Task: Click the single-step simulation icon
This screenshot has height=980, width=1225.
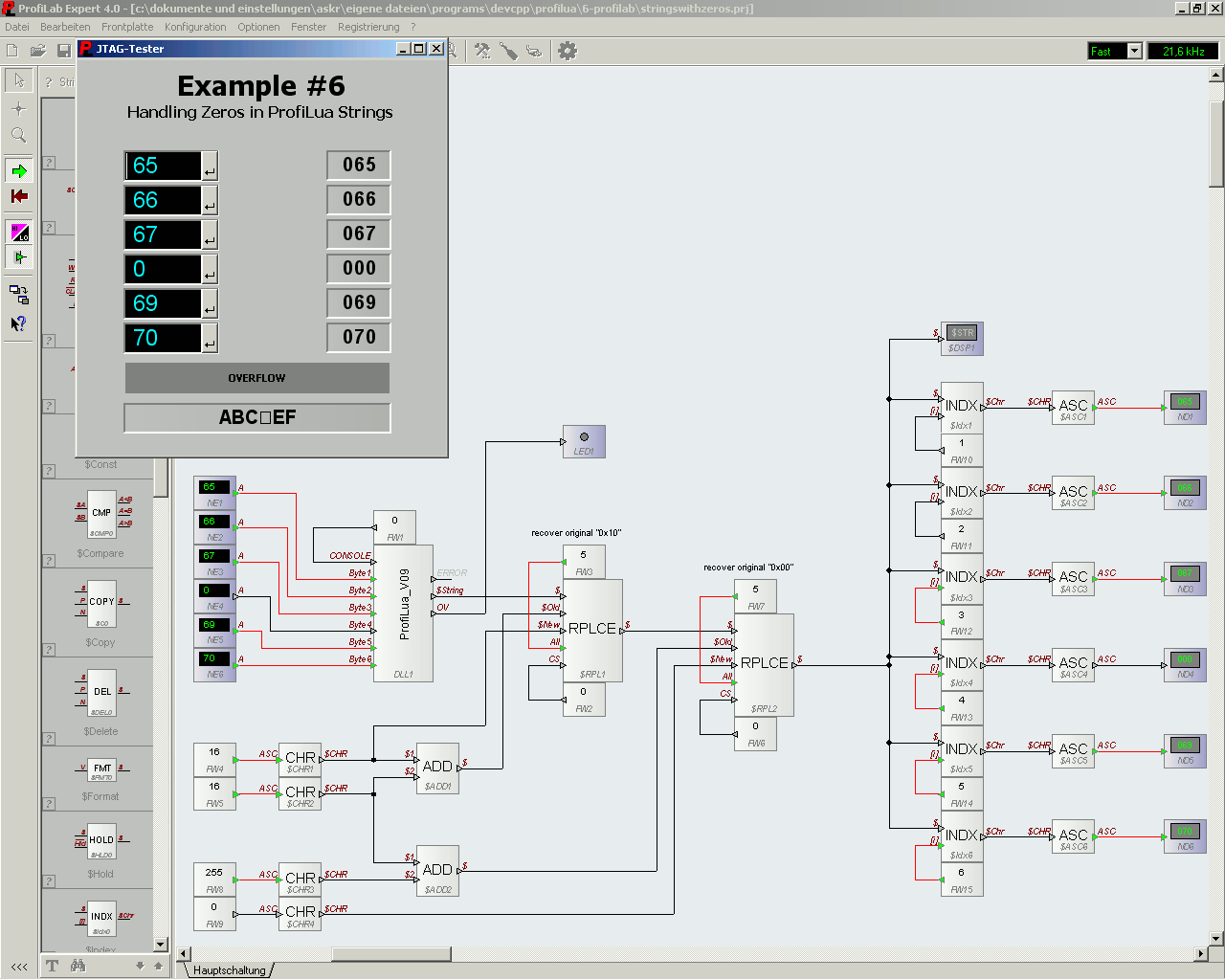Action: [x=18, y=257]
